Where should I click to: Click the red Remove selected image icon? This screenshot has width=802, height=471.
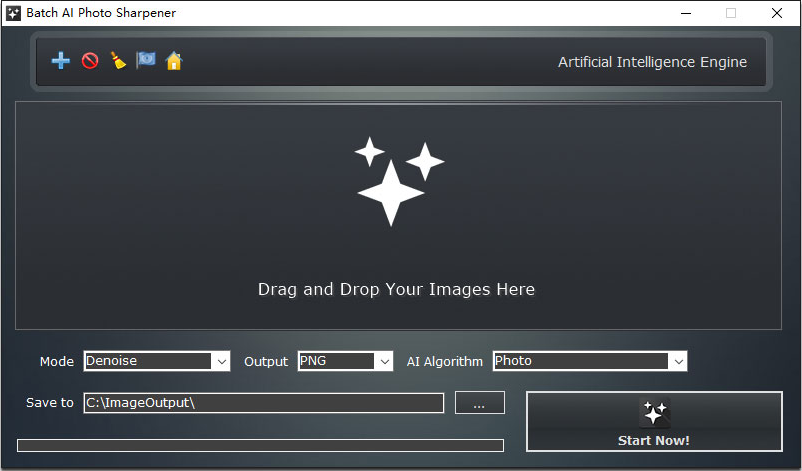point(90,61)
